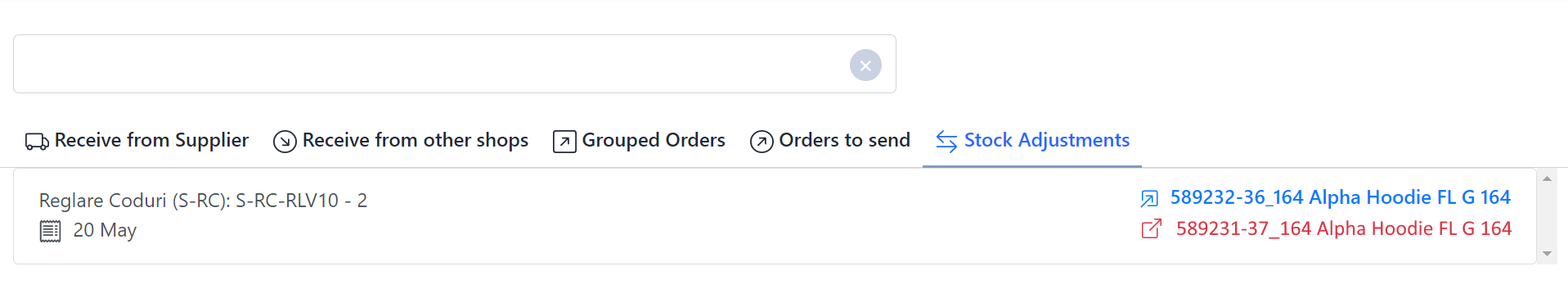Viewport: 1568px width, 298px height.
Task: Click the circled arrow icon for Orders to send
Action: coord(762,142)
